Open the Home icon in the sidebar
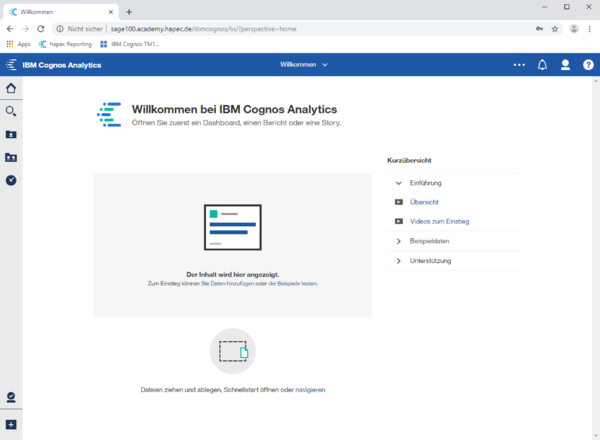The width and height of the screenshot is (600, 440). tap(11, 88)
